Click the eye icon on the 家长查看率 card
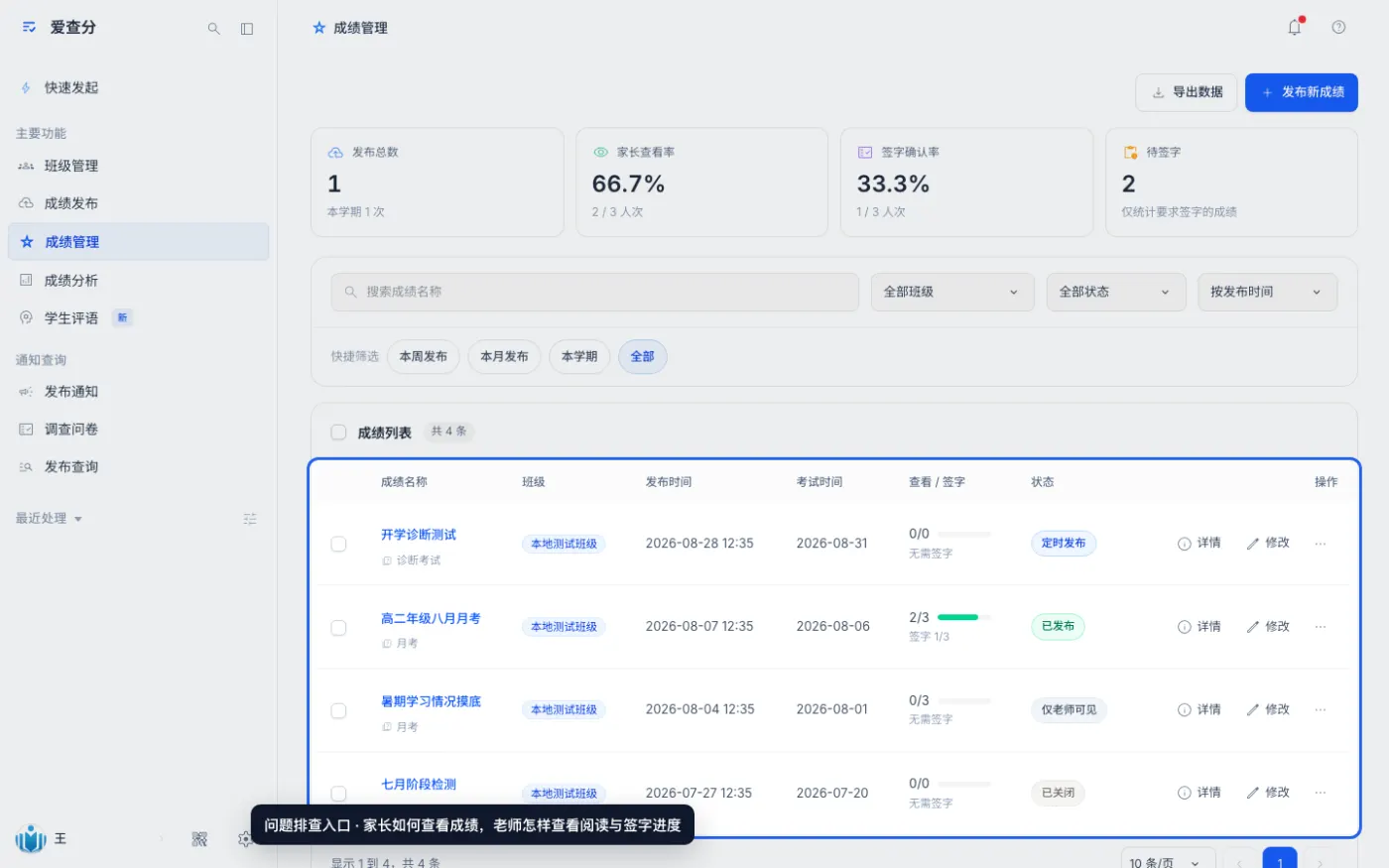Screen dimensions: 1389x868 pyautogui.click(x=600, y=153)
